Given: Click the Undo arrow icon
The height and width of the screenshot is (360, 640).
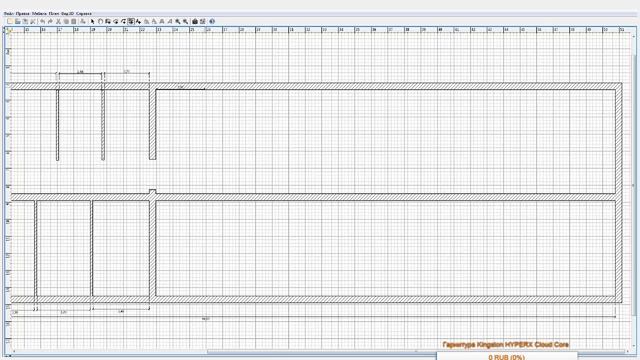Looking at the screenshot, I should coord(42,21).
